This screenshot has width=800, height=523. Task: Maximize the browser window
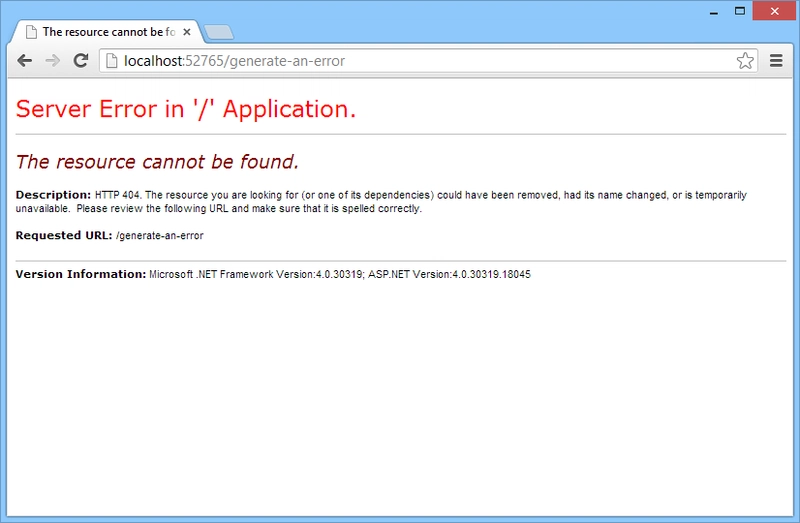click(x=740, y=11)
